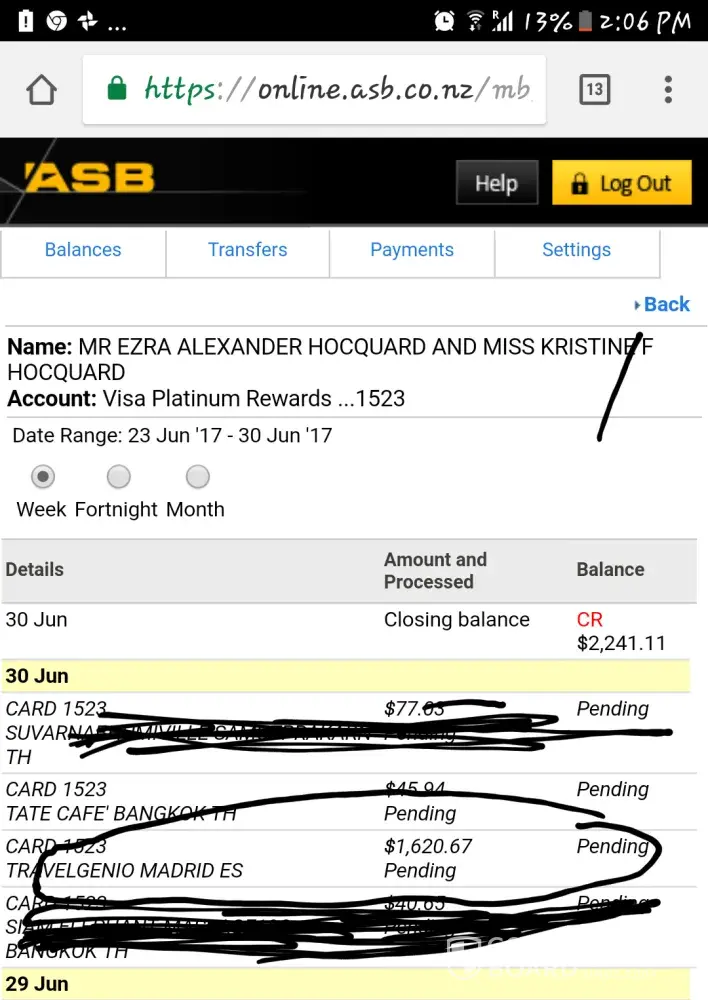Tap the Account Visa Platinum Rewards line
This screenshot has height=1000, width=708.
click(206, 399)
